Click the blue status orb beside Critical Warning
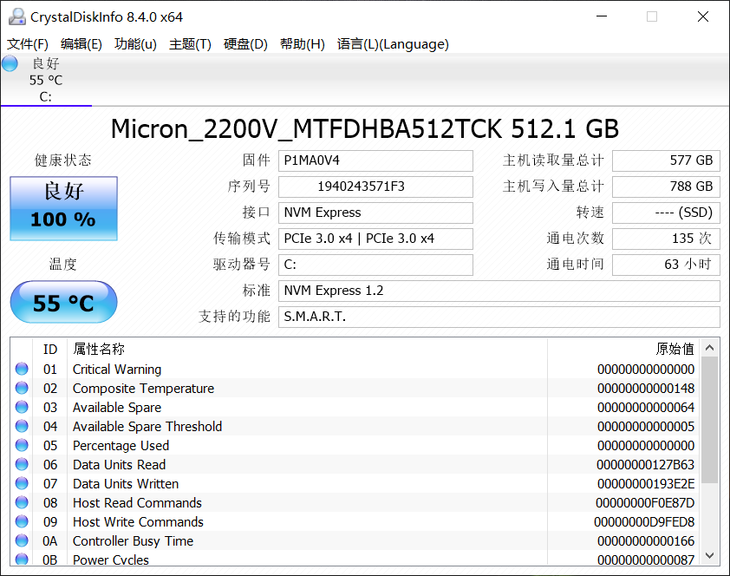Image resolution: width=730 pixels, height=576 pixels. [x=22, y=370]
